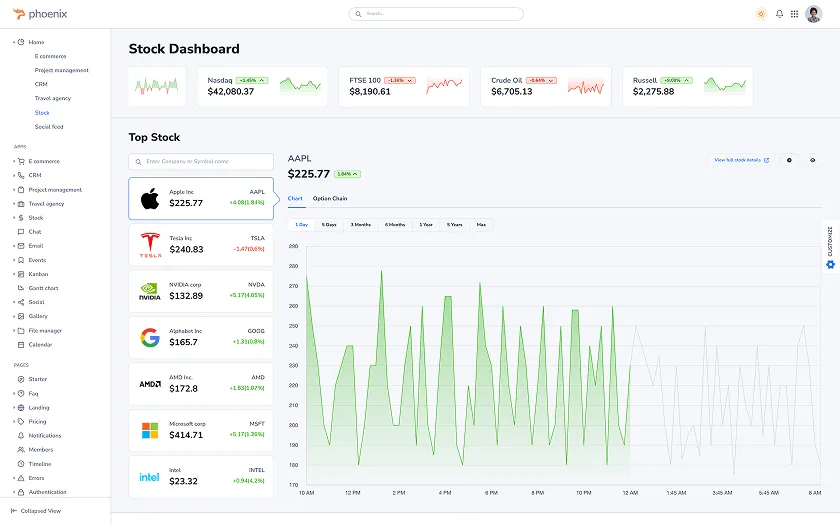Open Chat via its speech bubble icon

pyautogui.click(x=21, y=232)
